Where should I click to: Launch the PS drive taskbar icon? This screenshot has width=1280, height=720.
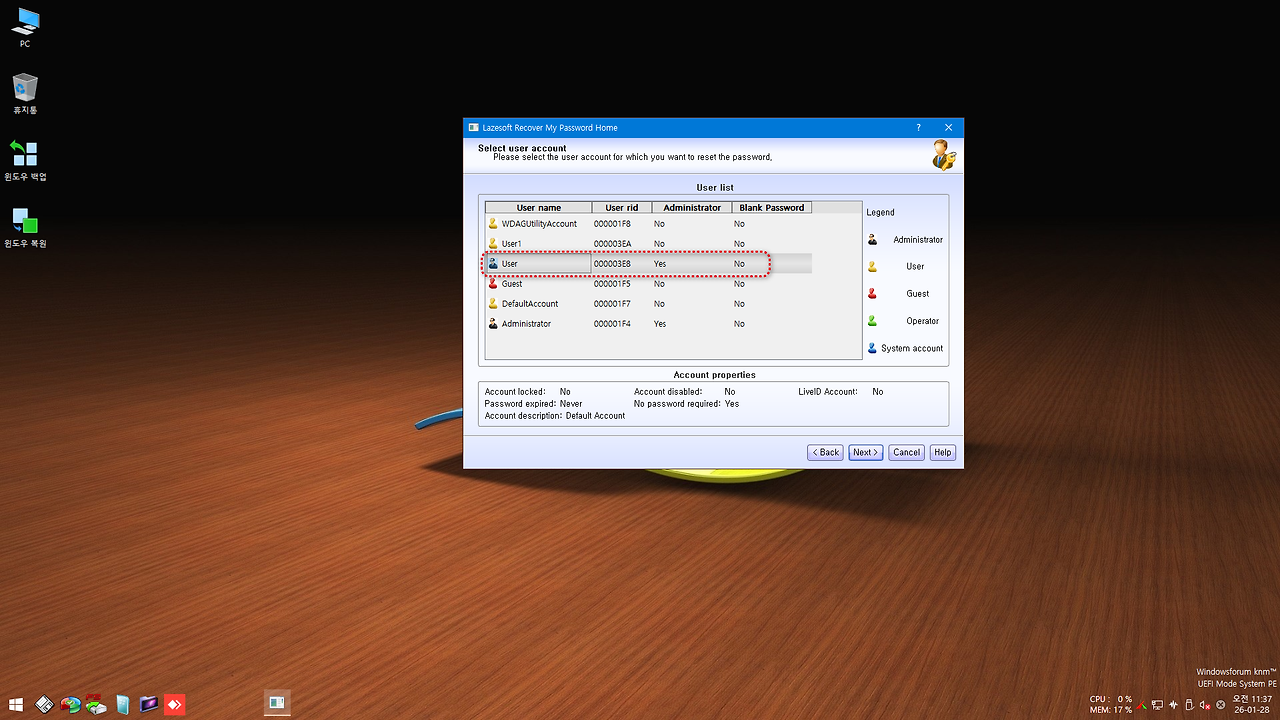(96, 704)
